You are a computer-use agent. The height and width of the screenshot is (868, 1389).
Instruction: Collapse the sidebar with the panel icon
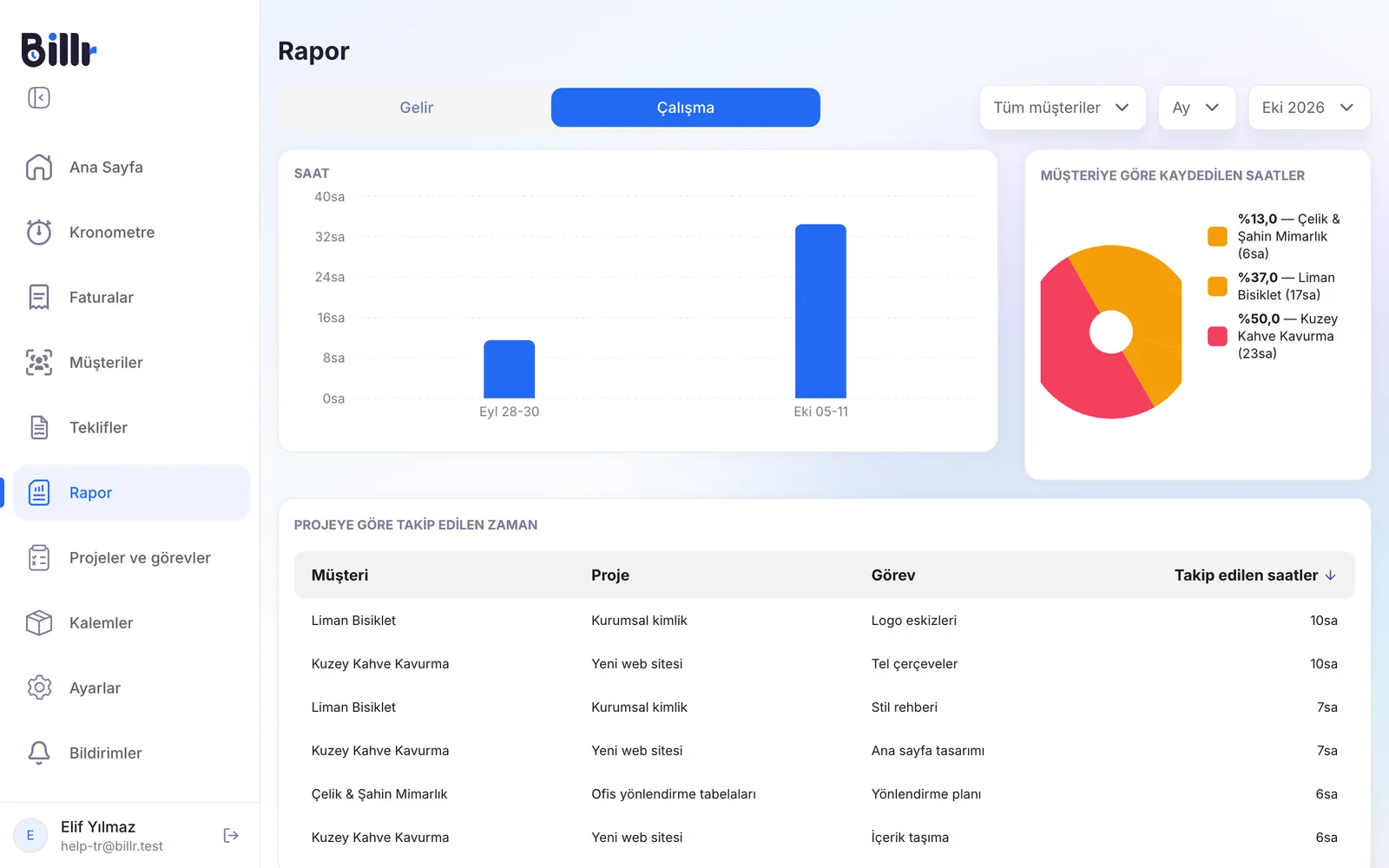[39, 97]
